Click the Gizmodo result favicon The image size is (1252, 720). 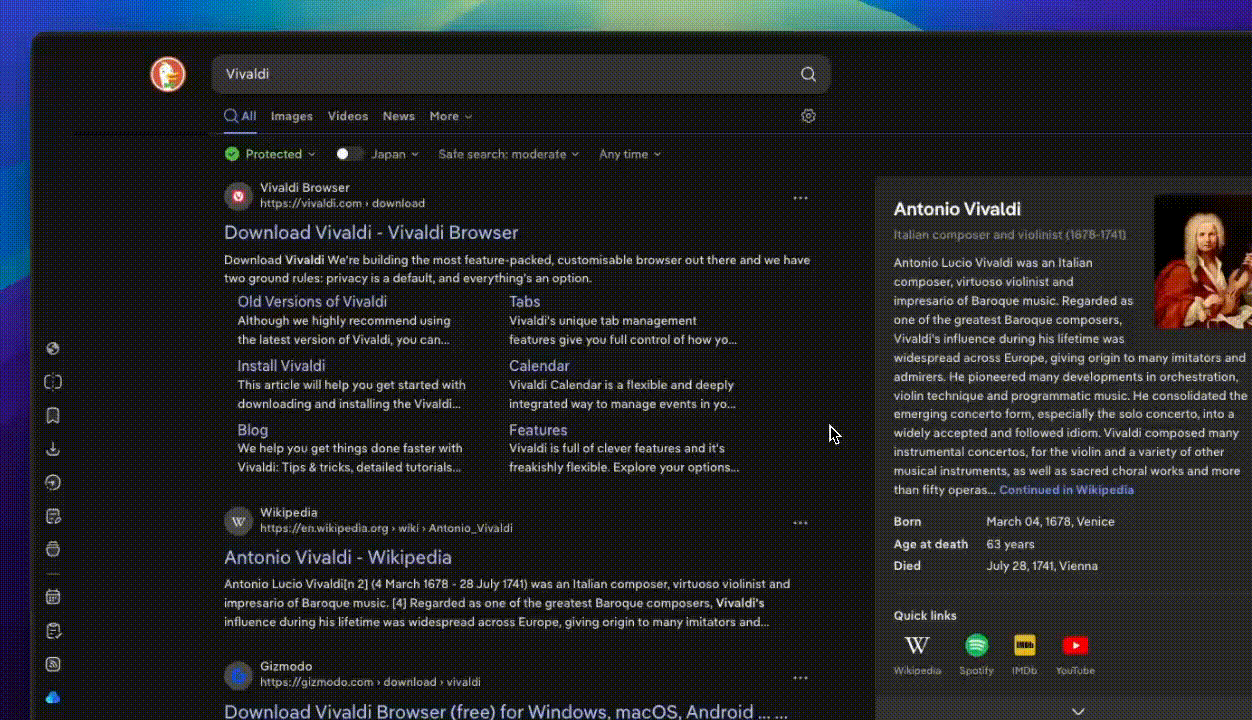point(238,675)
